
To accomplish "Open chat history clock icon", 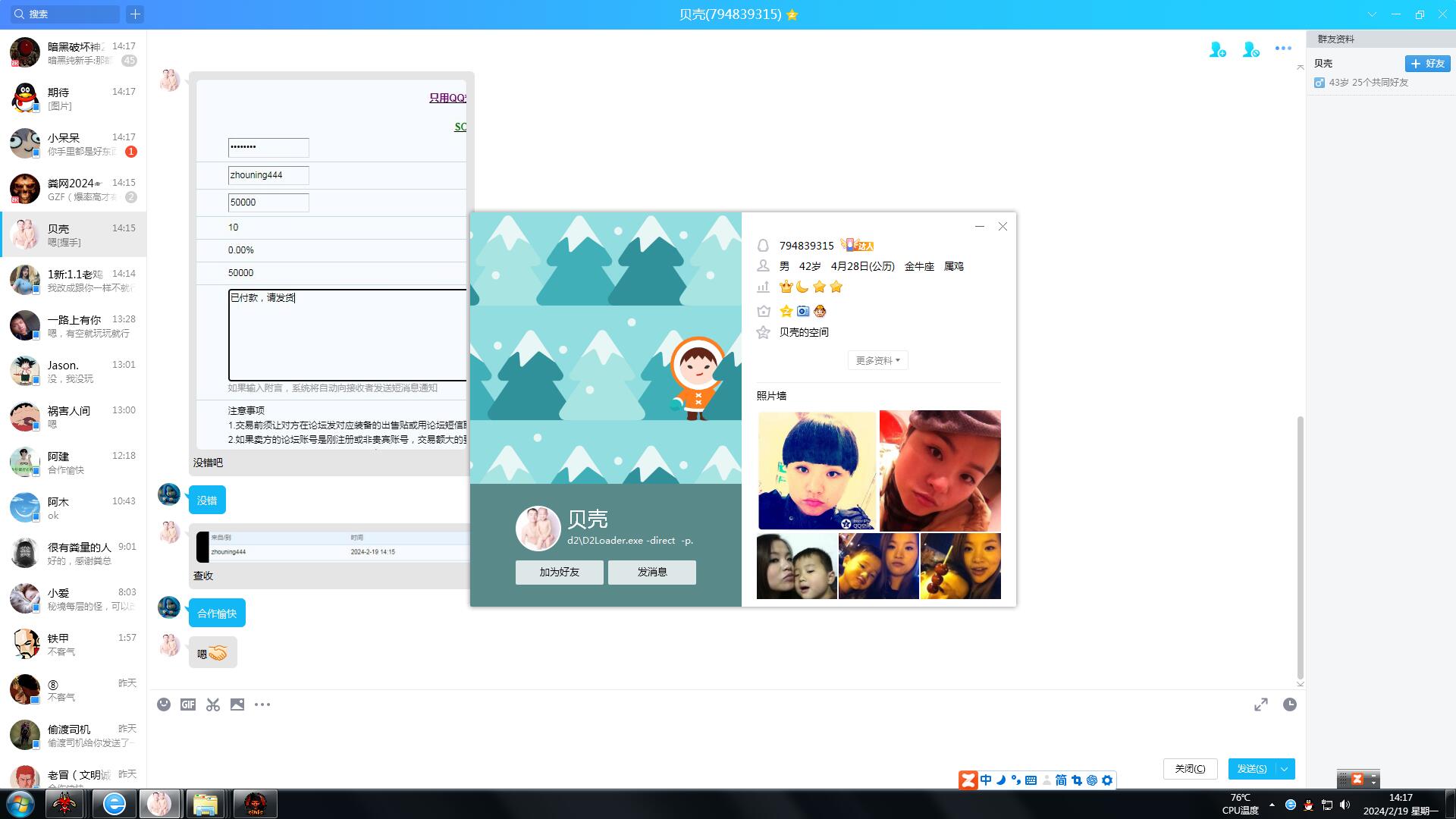I will [1289, 704].
